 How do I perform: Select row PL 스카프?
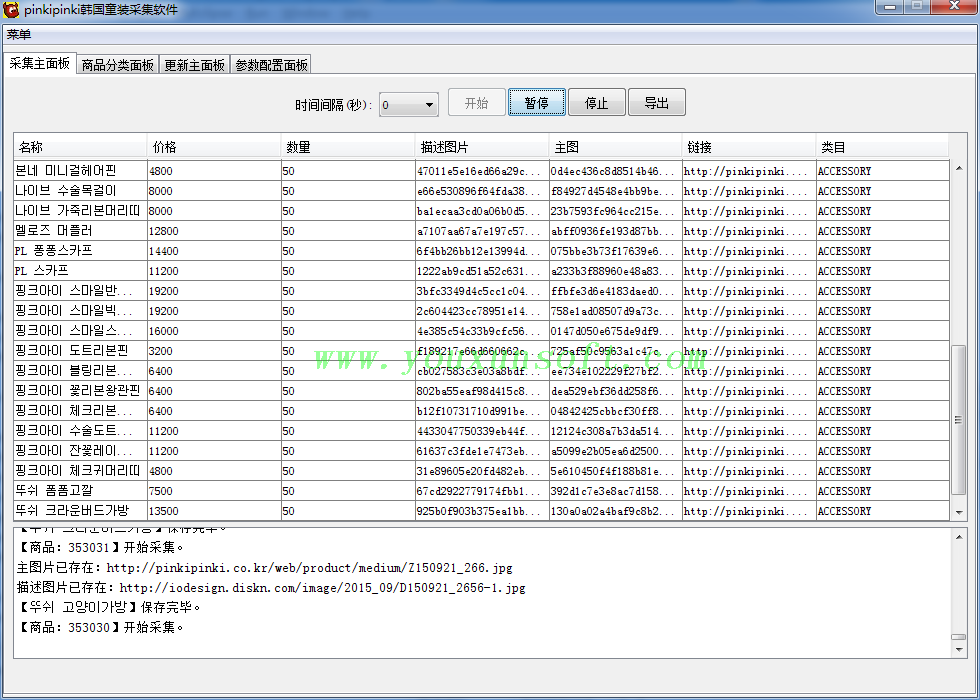coord(481,271)
